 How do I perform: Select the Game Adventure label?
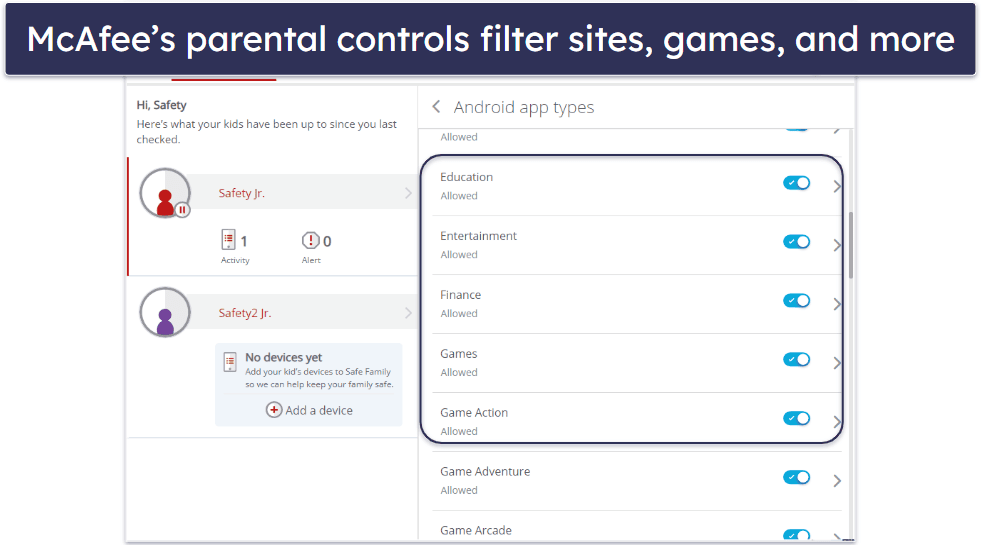click(x=485, y=471)
